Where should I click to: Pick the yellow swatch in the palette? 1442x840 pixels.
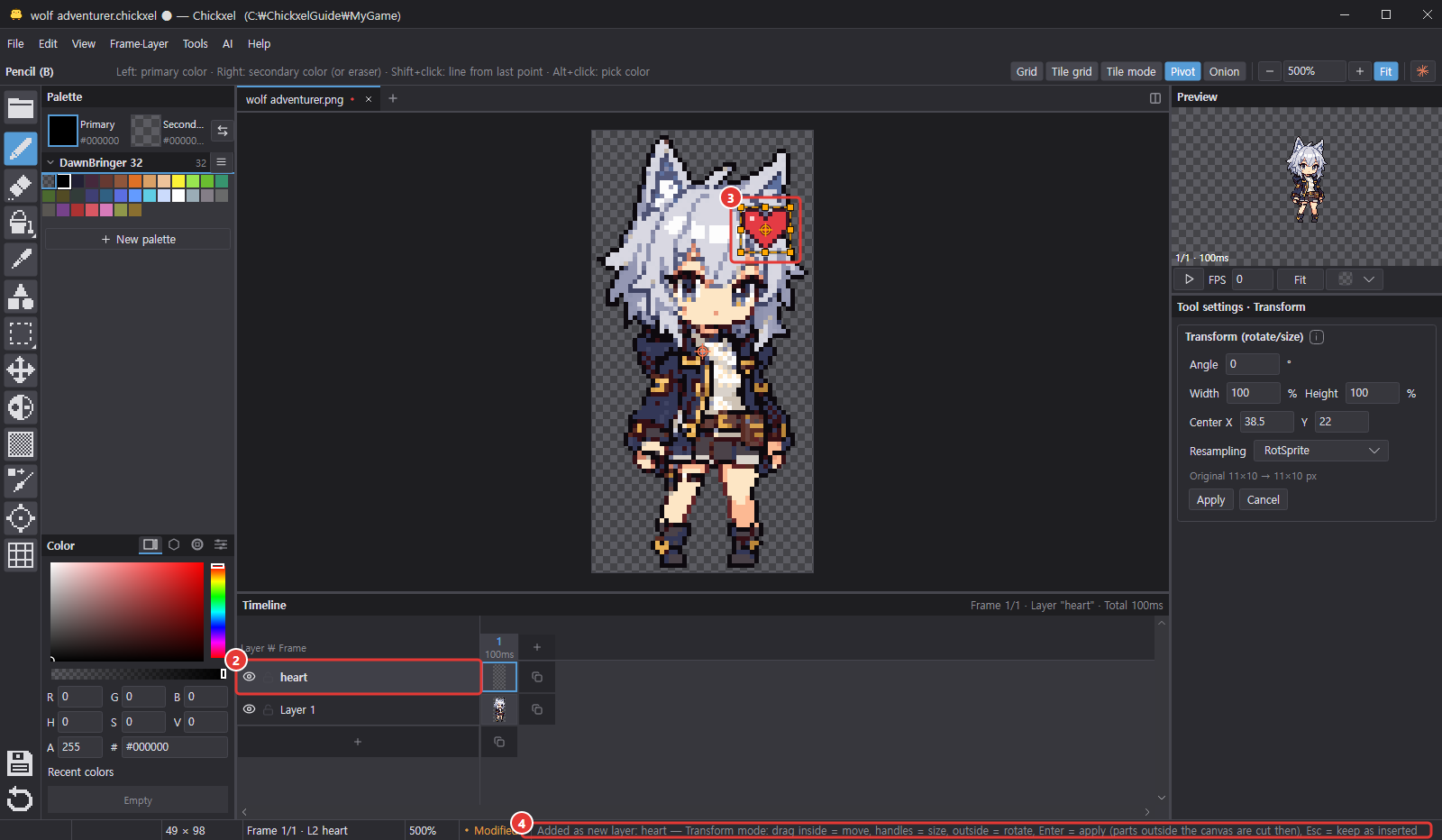pyautogui.click(x=178, y=181)
